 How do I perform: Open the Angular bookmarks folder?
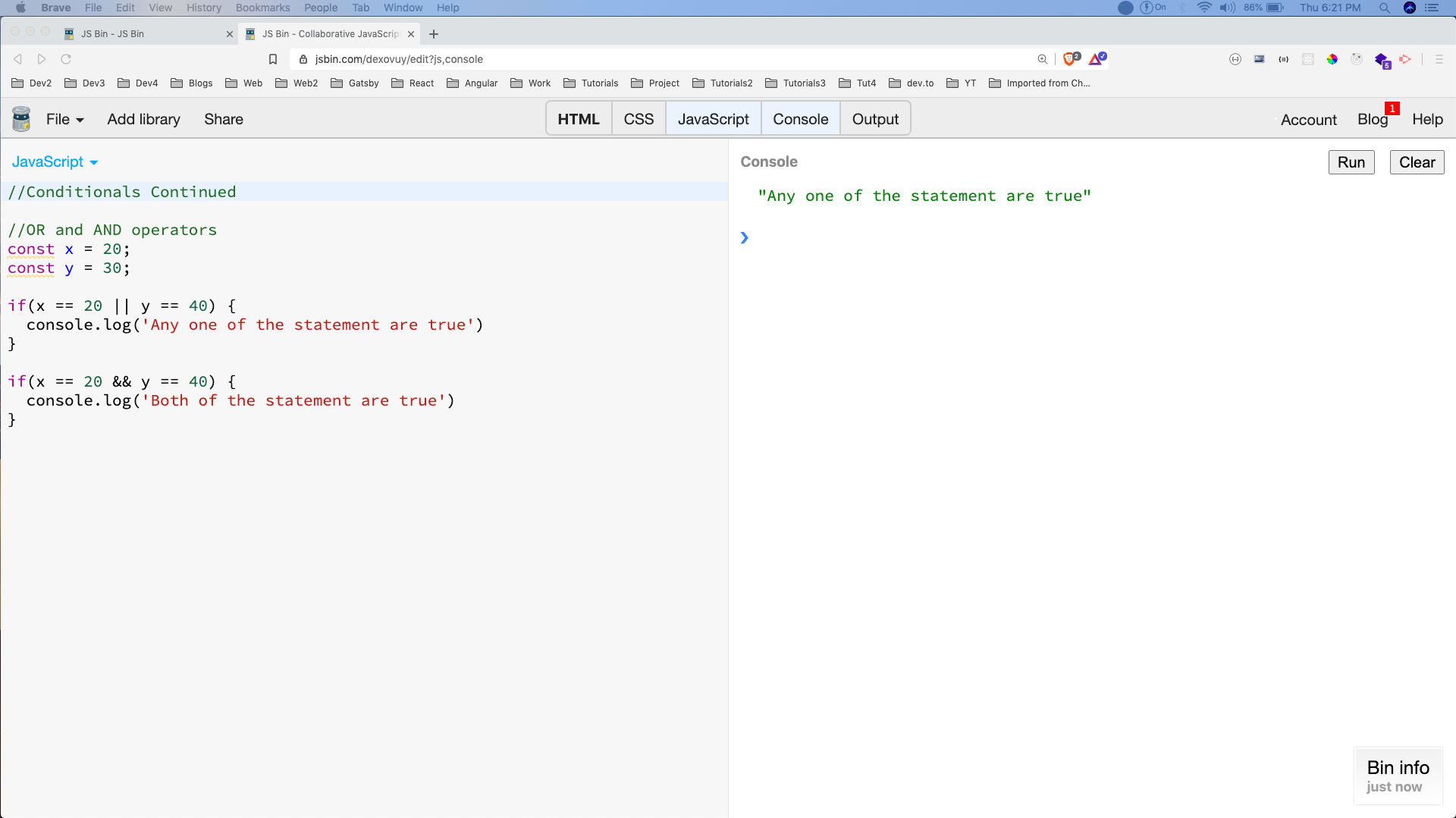(x=472, y=83)
